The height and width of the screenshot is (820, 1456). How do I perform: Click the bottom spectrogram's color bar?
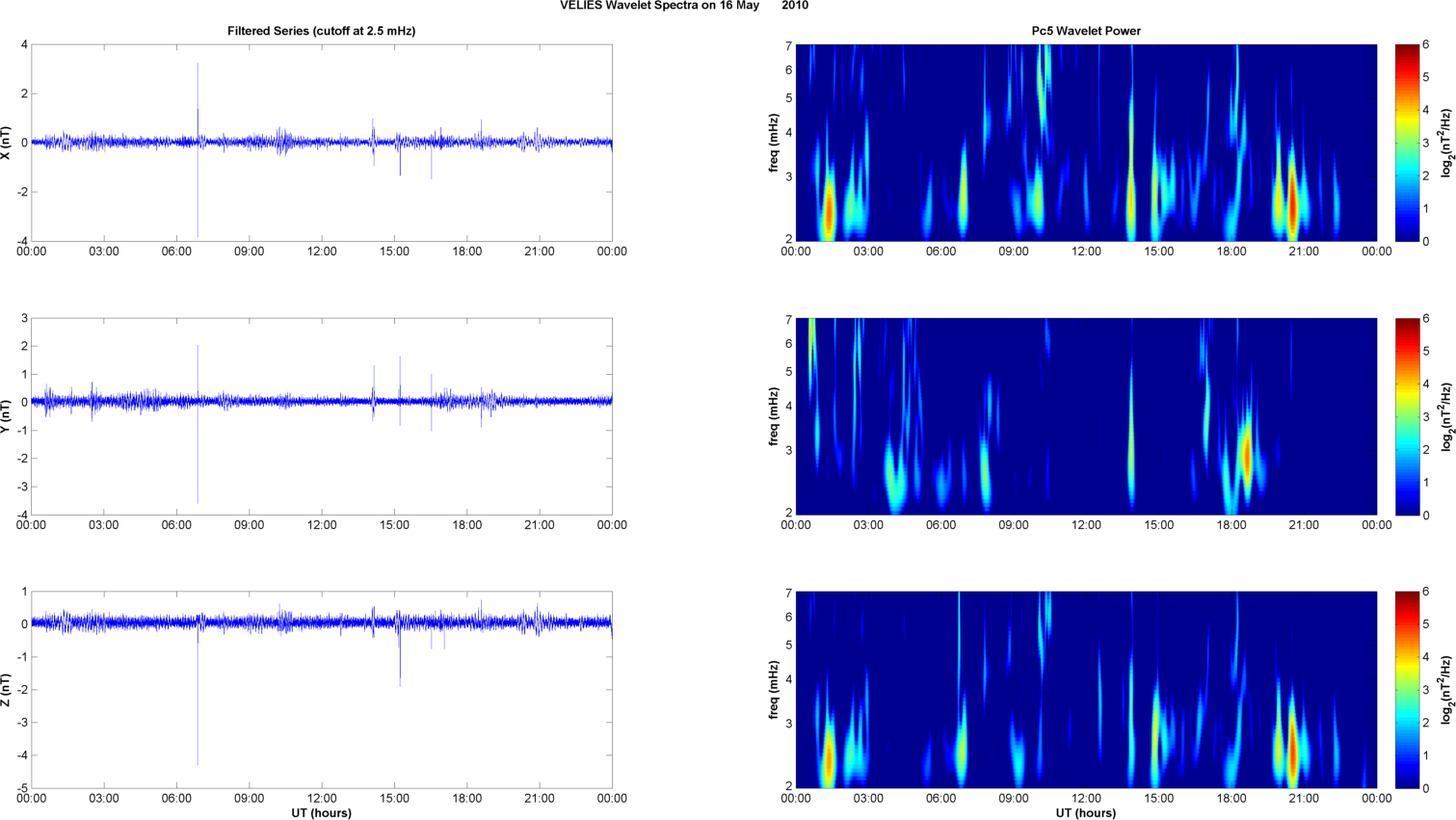pyautogui.click(x=1407, y=690)
